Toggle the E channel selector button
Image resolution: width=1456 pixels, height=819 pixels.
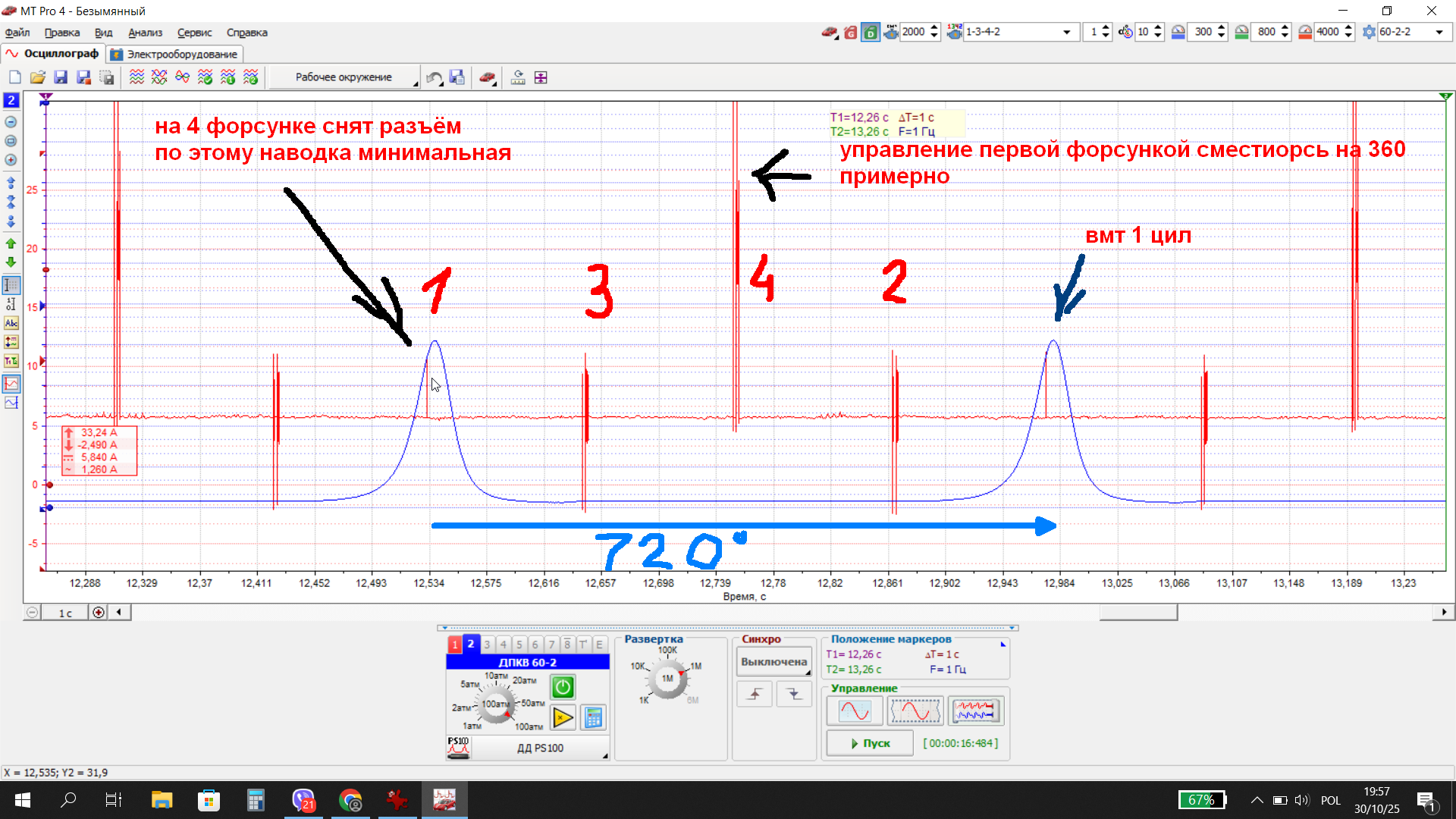[599, 645]
